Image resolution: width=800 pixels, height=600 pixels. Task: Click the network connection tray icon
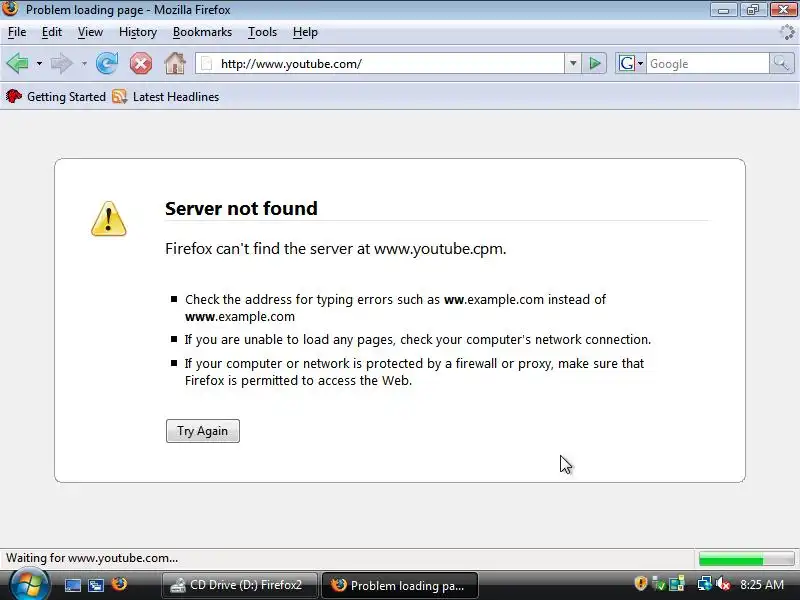point(705,584)
